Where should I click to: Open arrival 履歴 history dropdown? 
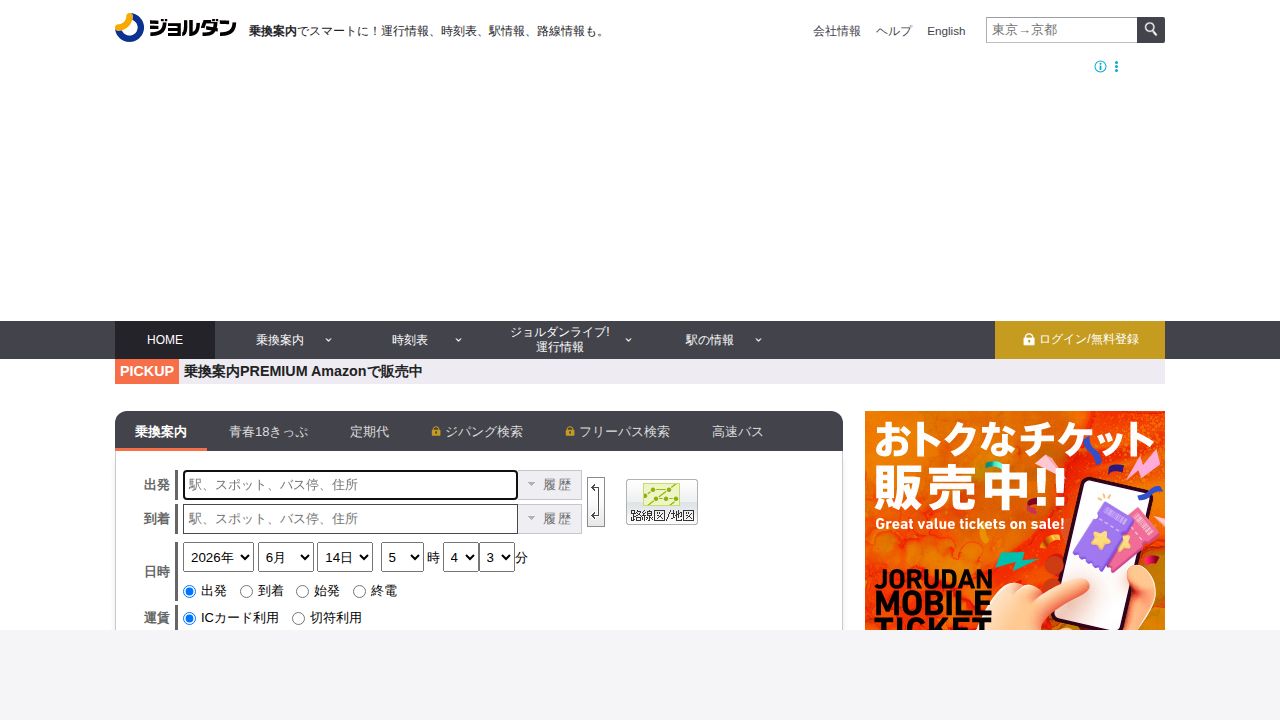tap(550, 519)
